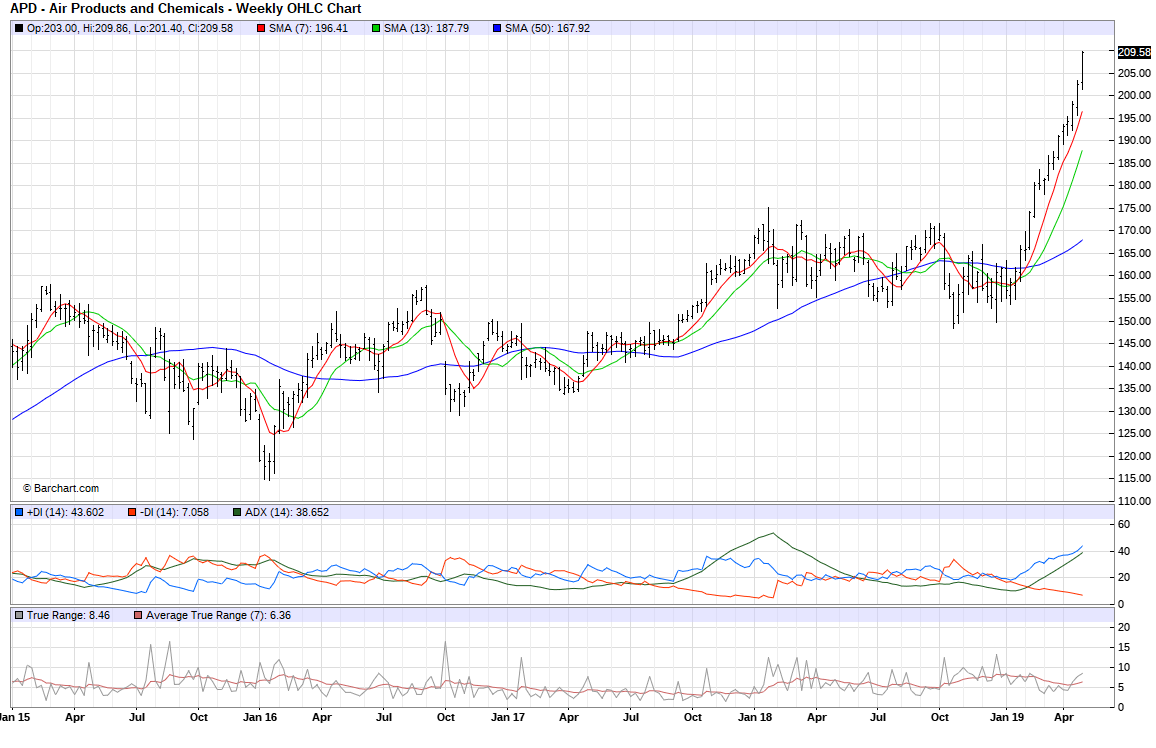Click the 'Jan 15' date axis label
This screenshot has height=748, width=1156.
click(15, 716)
